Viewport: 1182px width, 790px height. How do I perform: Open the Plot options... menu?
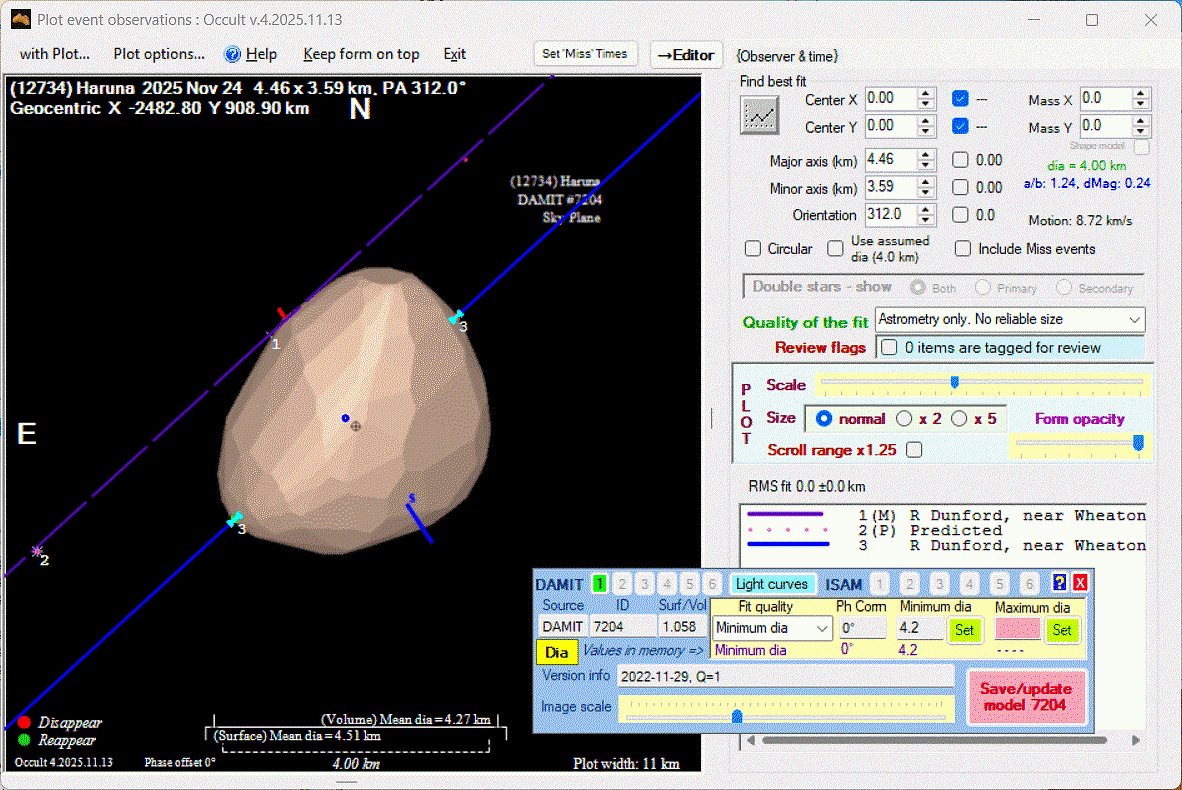tap(159, 54)
